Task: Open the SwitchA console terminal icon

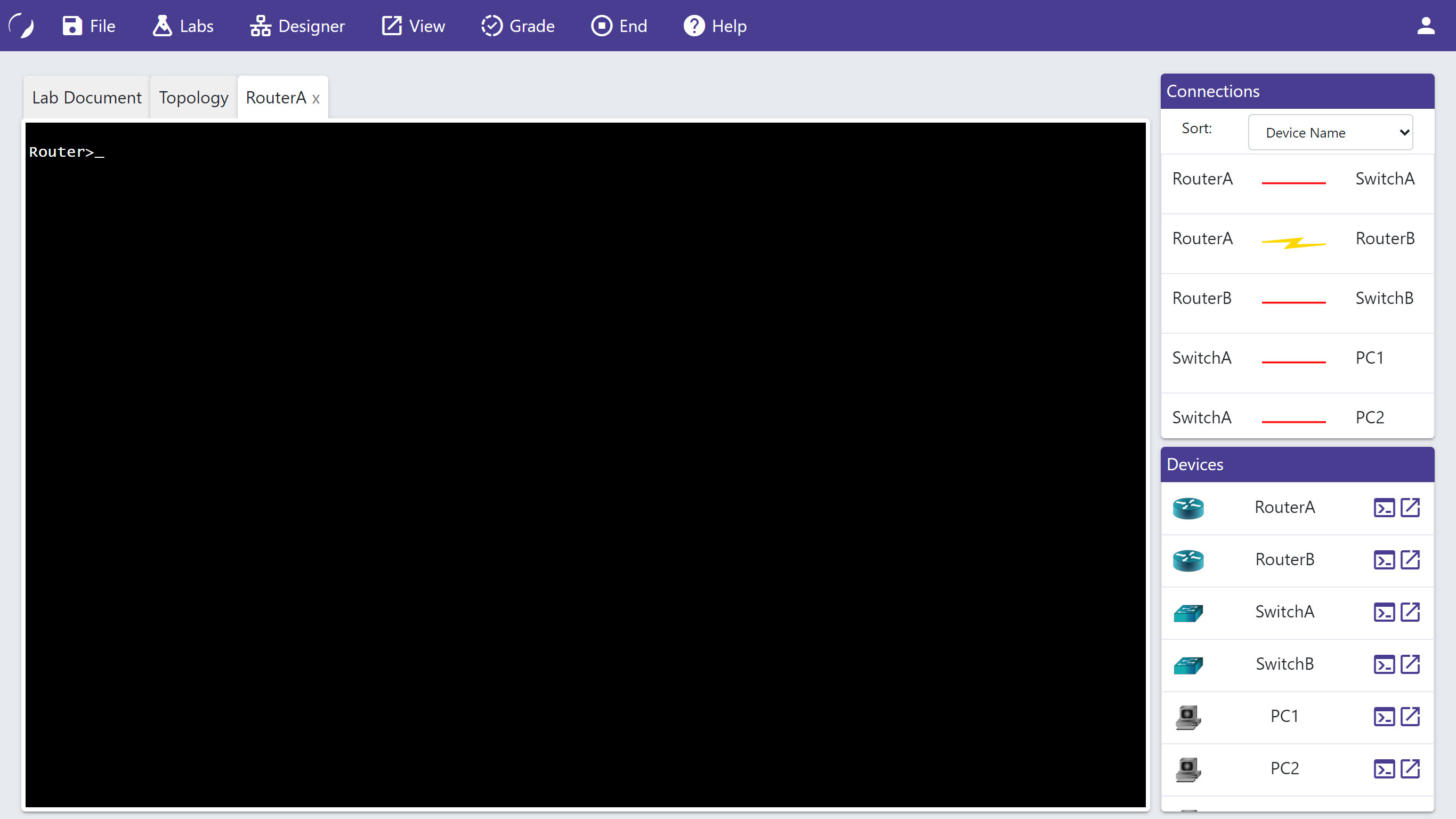Action: [1384, 612]
